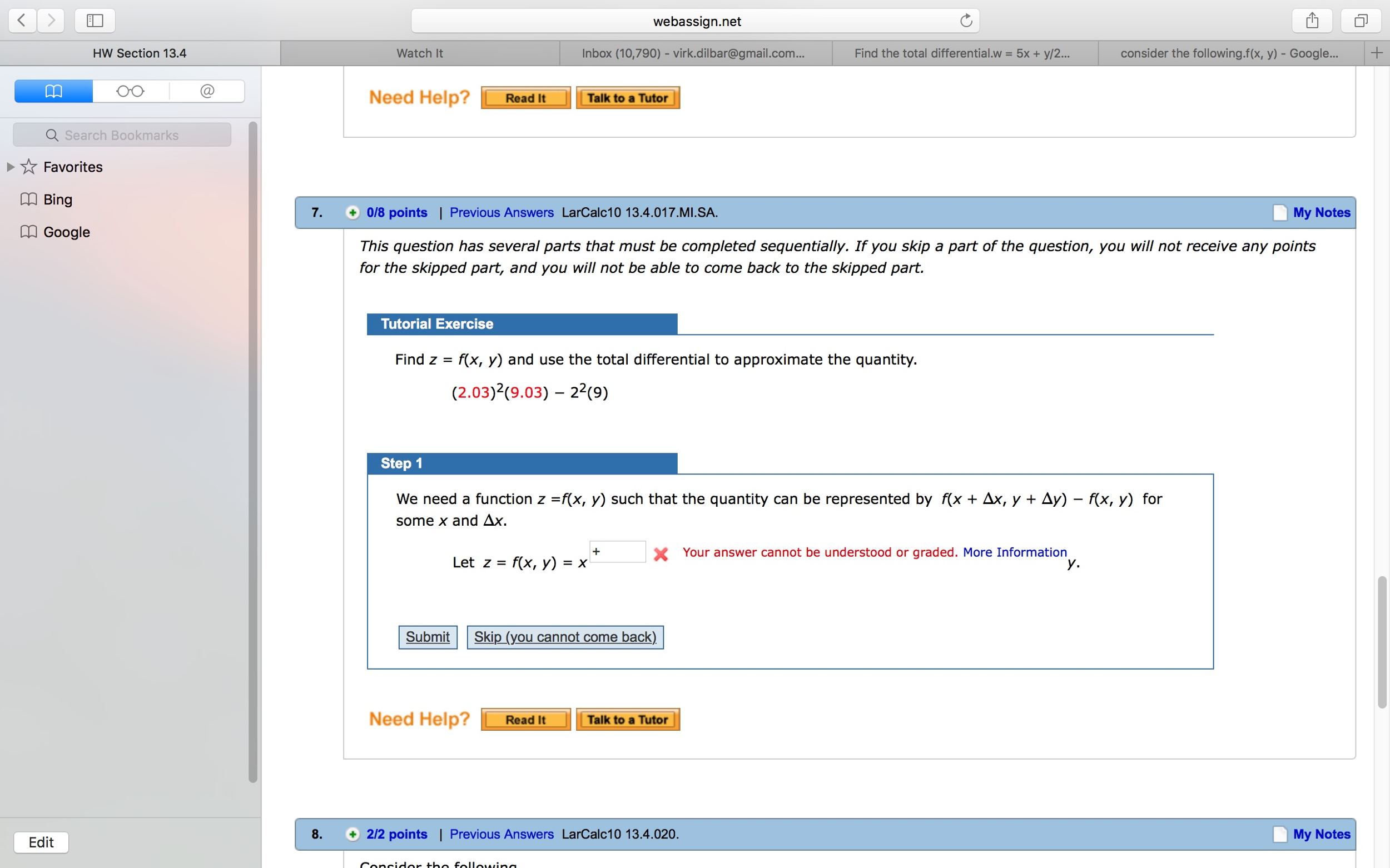
Task: Expand the Favorites disclosure triangle
Action: point(11,167)
